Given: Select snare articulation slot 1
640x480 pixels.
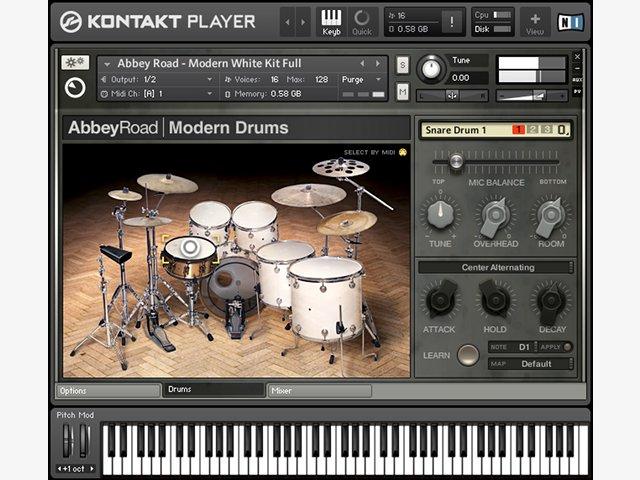Looking at the screenshot, I should point(518,130).
